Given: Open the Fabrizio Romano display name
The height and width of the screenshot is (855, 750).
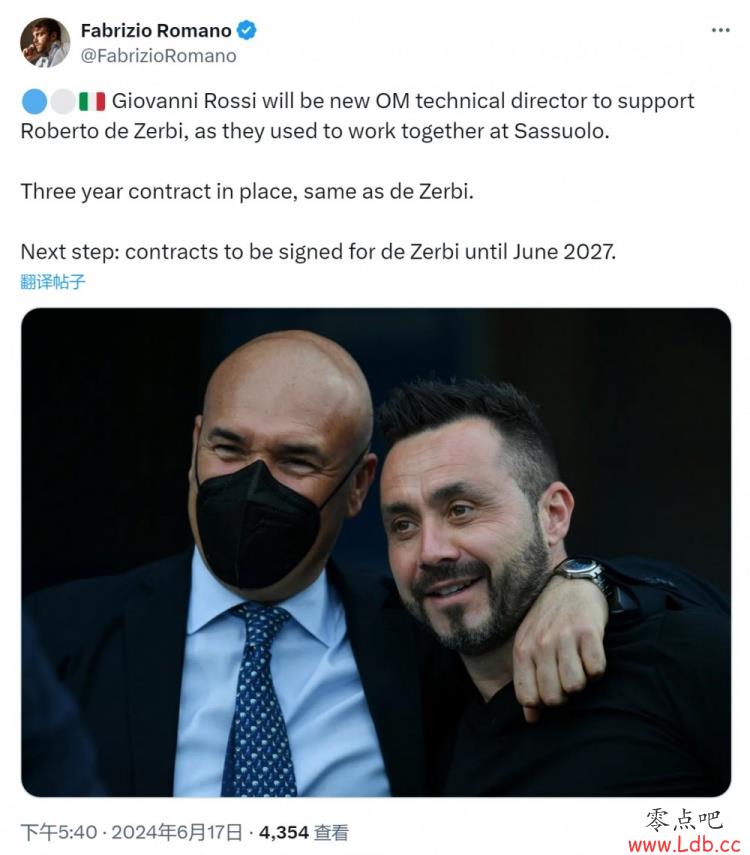Looking at the screenshot, I should point(156,31).
